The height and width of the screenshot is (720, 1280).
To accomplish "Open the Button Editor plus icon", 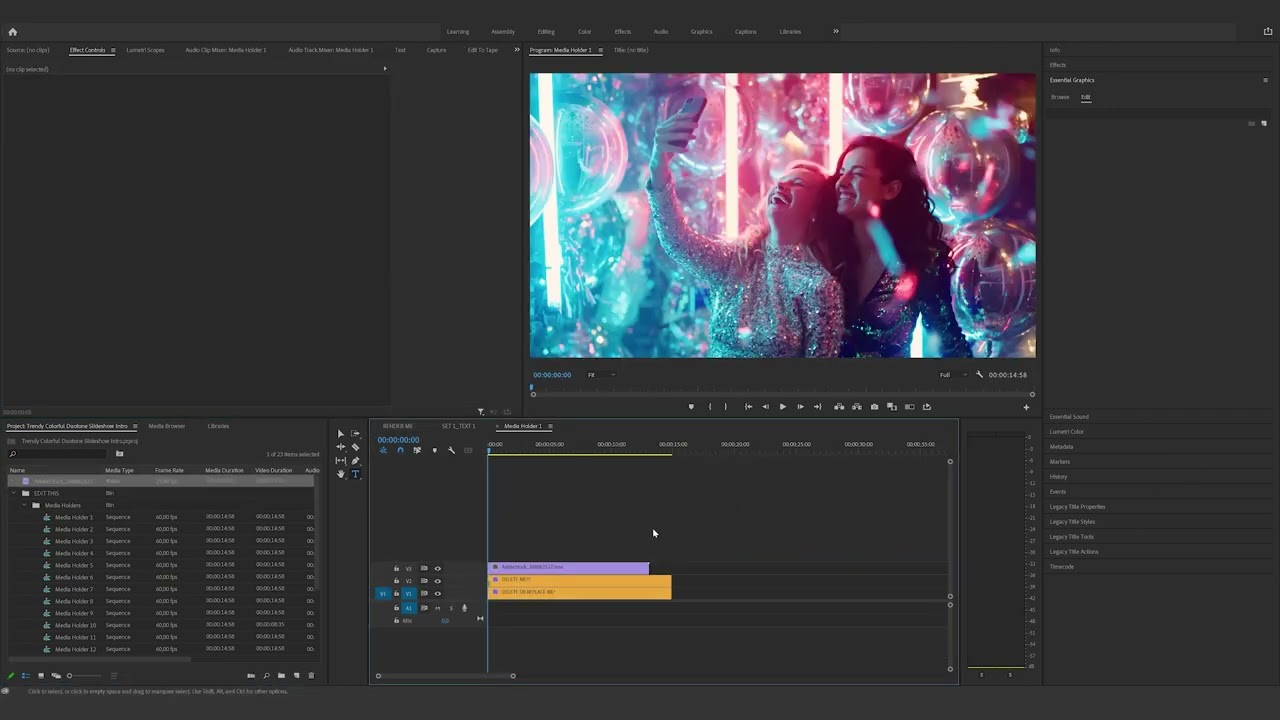I will tap(1025, 407).
